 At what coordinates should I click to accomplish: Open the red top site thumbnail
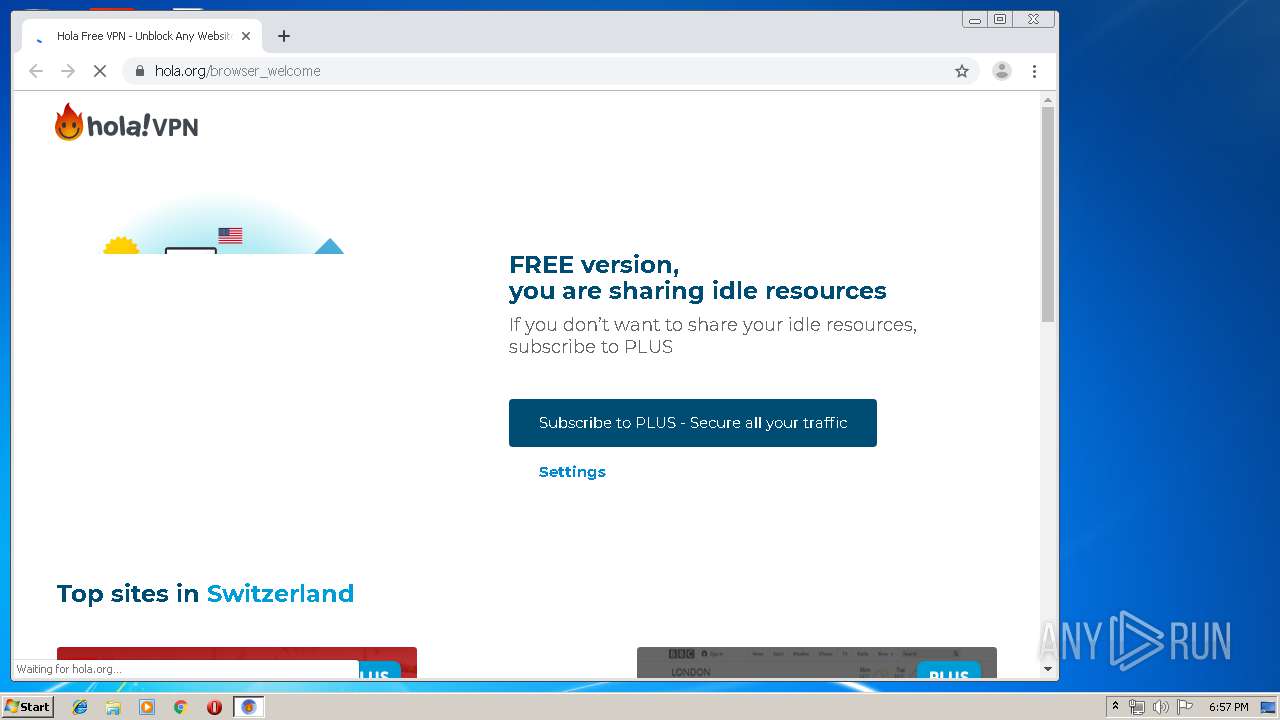pyautogui.click(x=237, y=662)
